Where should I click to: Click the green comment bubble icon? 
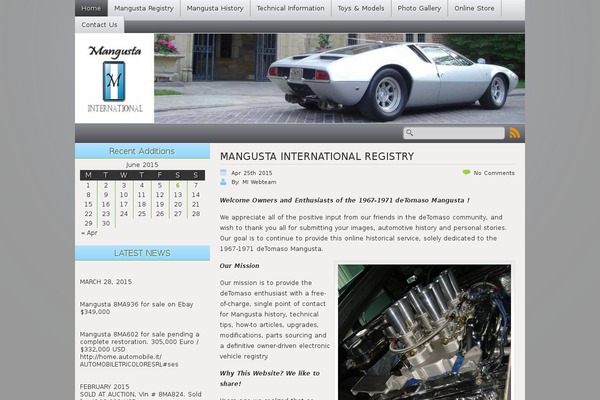[x=466, y=173]
